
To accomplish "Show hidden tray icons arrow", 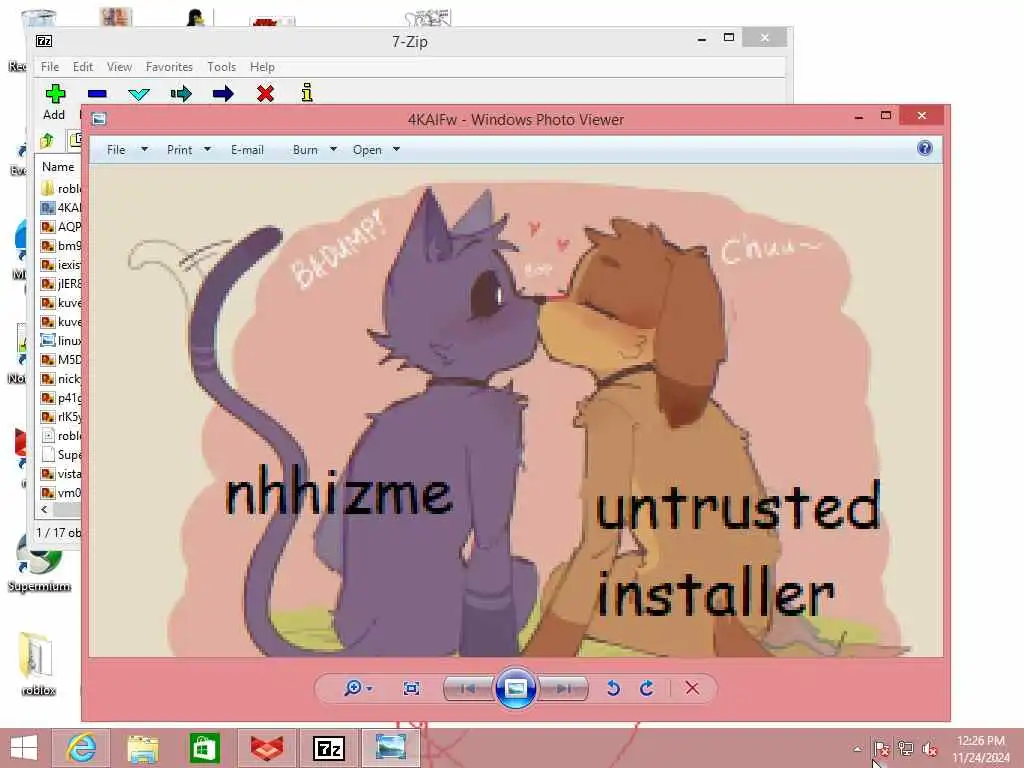I will pyautogui.click(x=857, y=749).
